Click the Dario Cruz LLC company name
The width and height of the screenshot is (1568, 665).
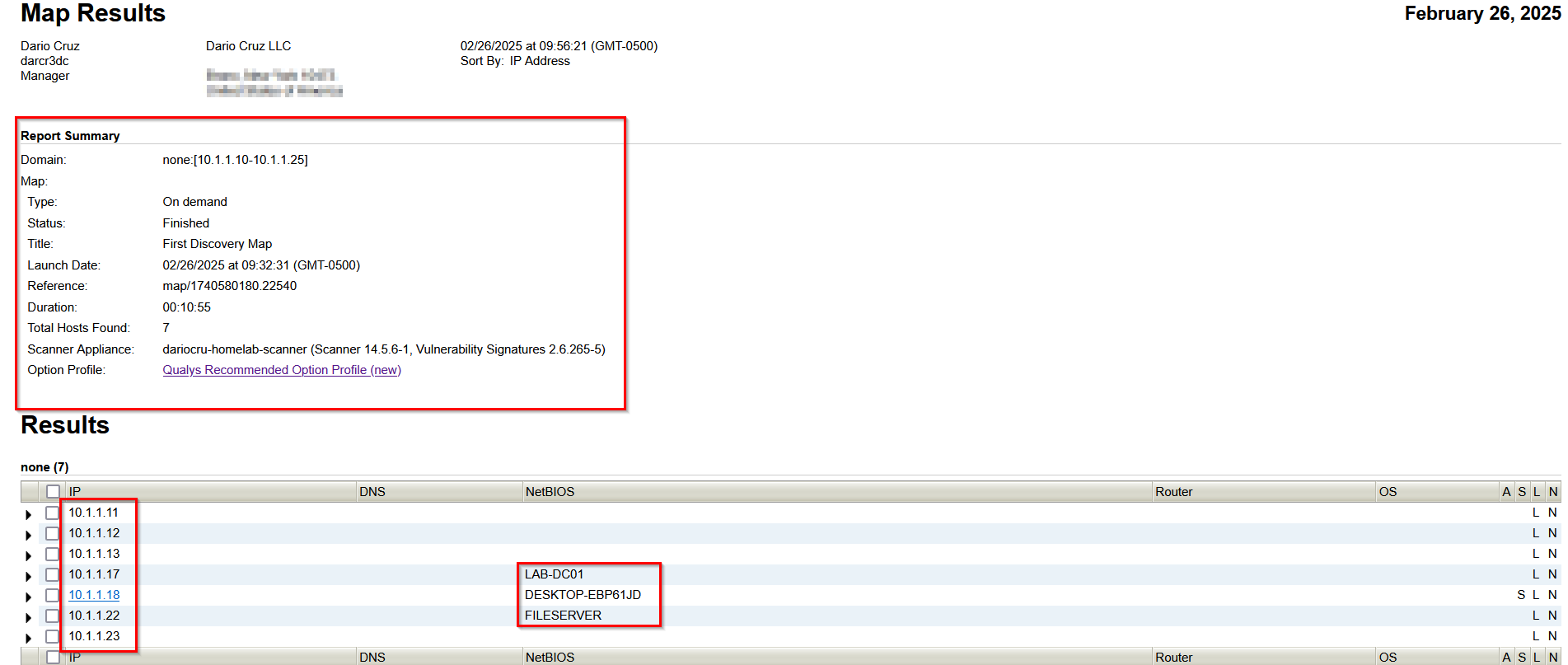pos(248,46)
